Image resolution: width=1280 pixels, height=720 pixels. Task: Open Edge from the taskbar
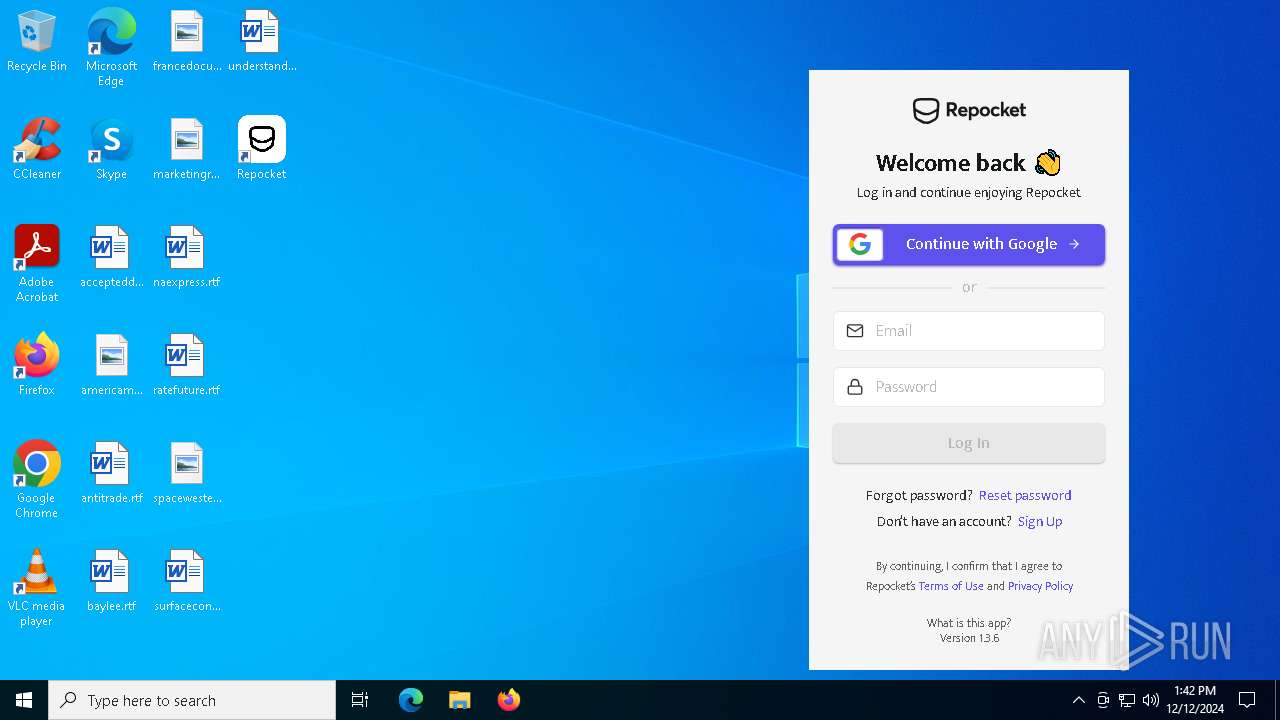coord(411,700)
